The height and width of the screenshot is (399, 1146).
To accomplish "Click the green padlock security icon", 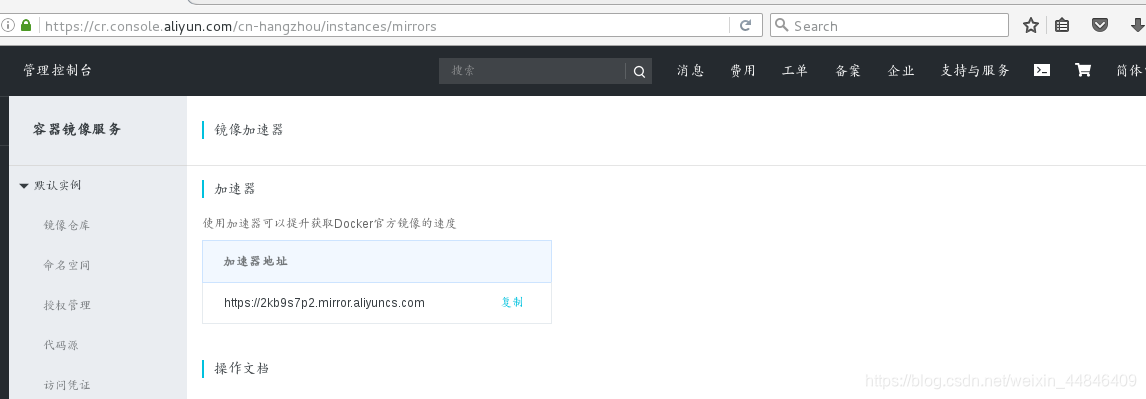I will (x=26, y=26).
